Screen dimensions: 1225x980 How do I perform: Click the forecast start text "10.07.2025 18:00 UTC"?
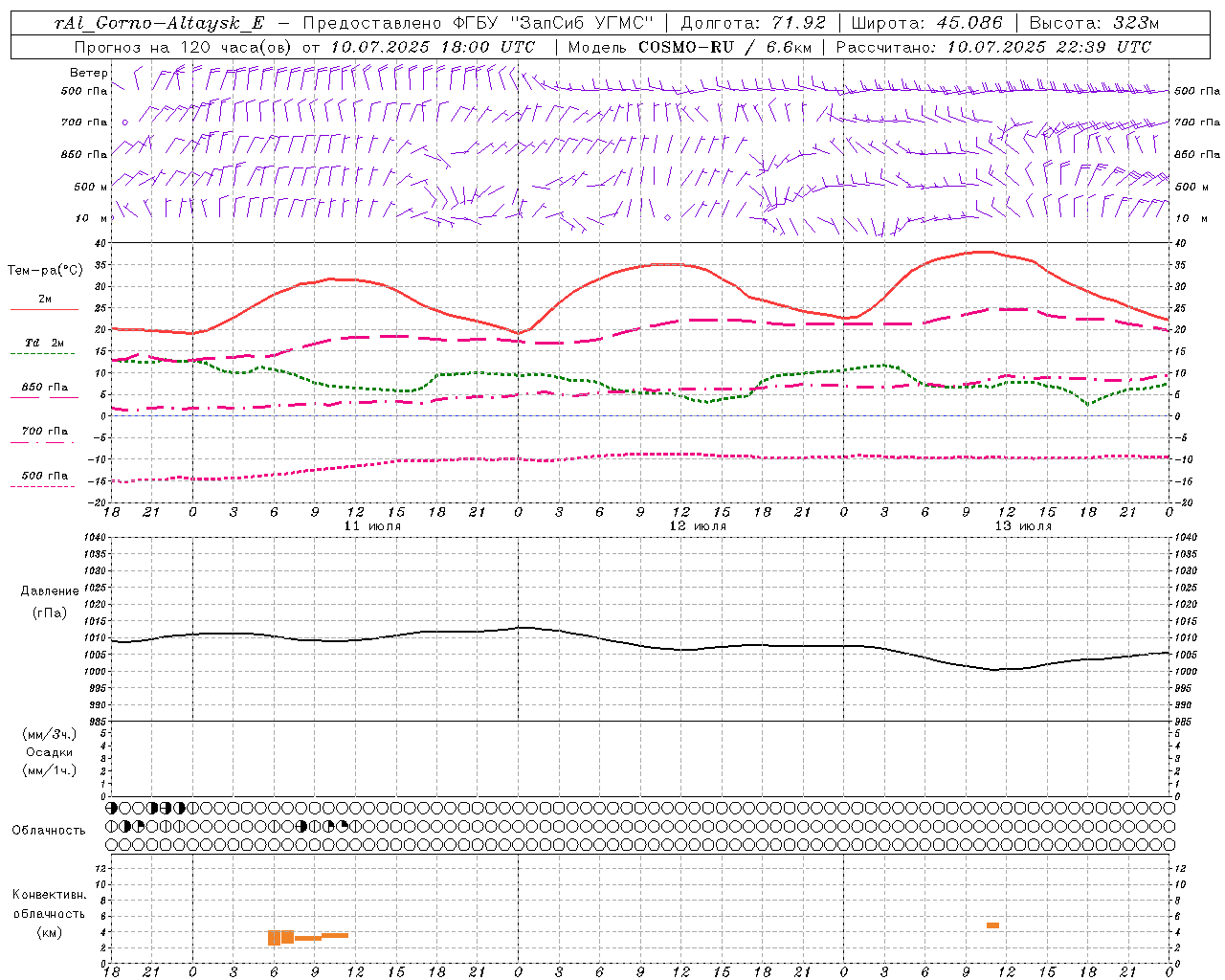point(432,47)
